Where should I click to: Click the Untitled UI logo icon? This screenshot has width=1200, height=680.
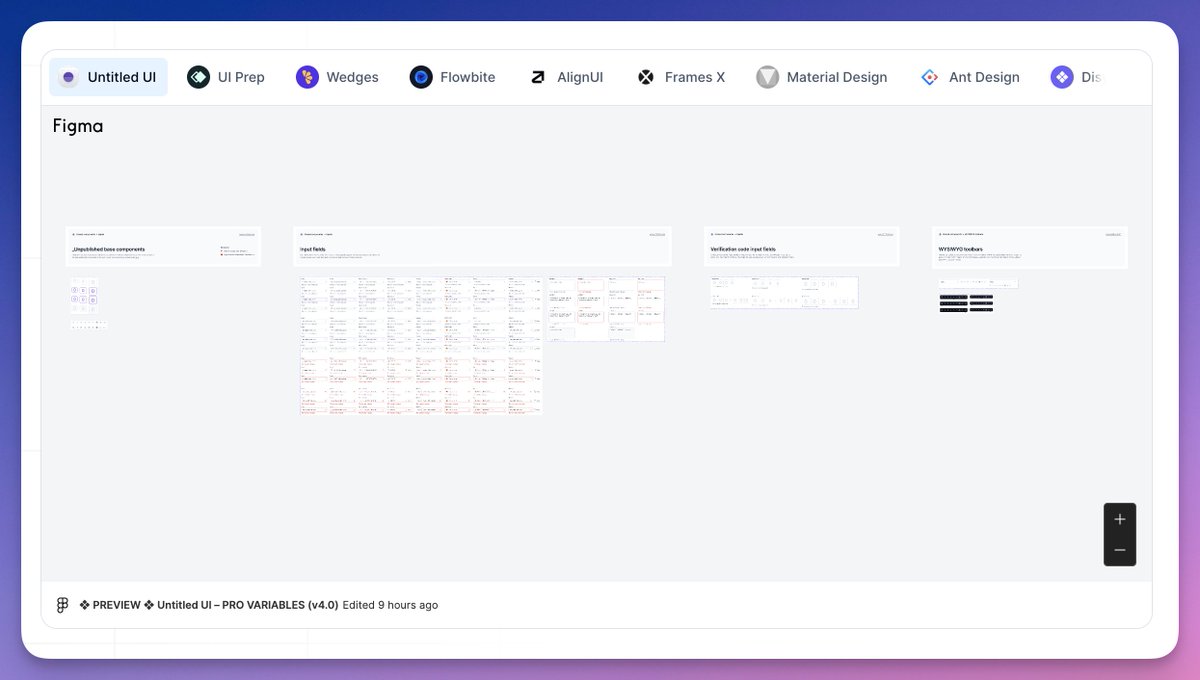pos(68,77)
